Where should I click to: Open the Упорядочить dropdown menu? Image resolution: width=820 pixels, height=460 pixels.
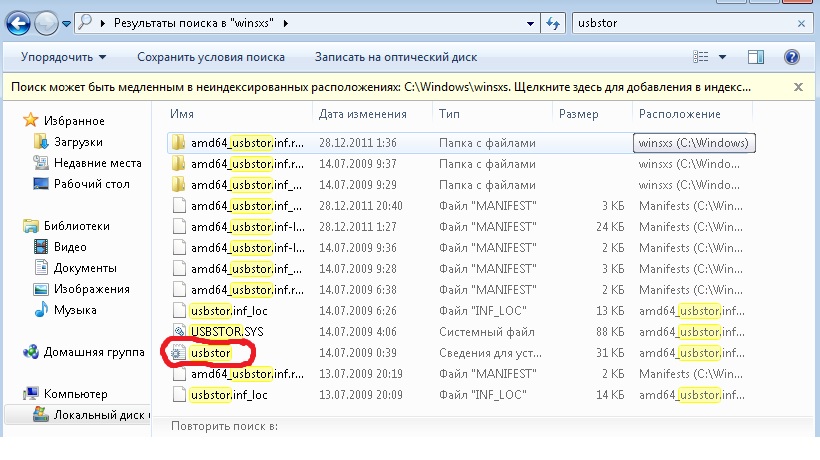(63, 57)
